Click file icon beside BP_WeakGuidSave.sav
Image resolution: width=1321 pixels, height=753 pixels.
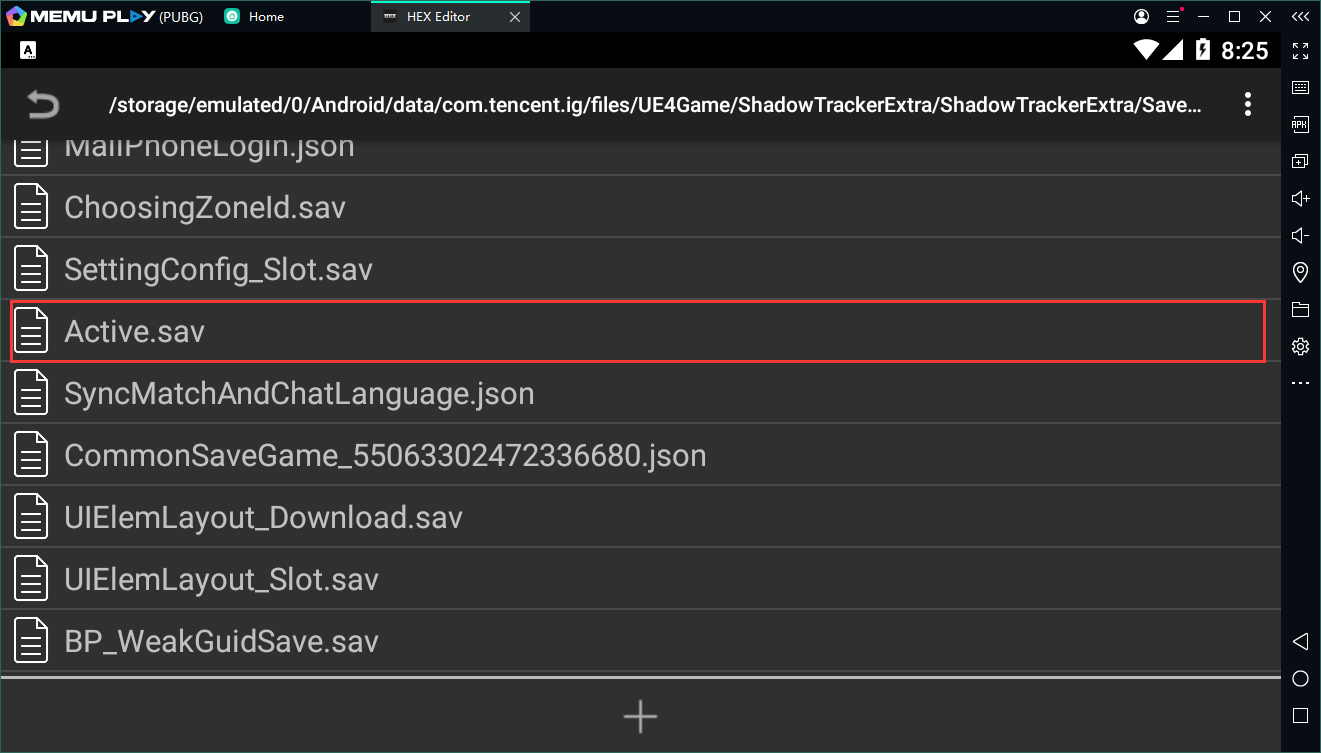(x=31, y=641)
